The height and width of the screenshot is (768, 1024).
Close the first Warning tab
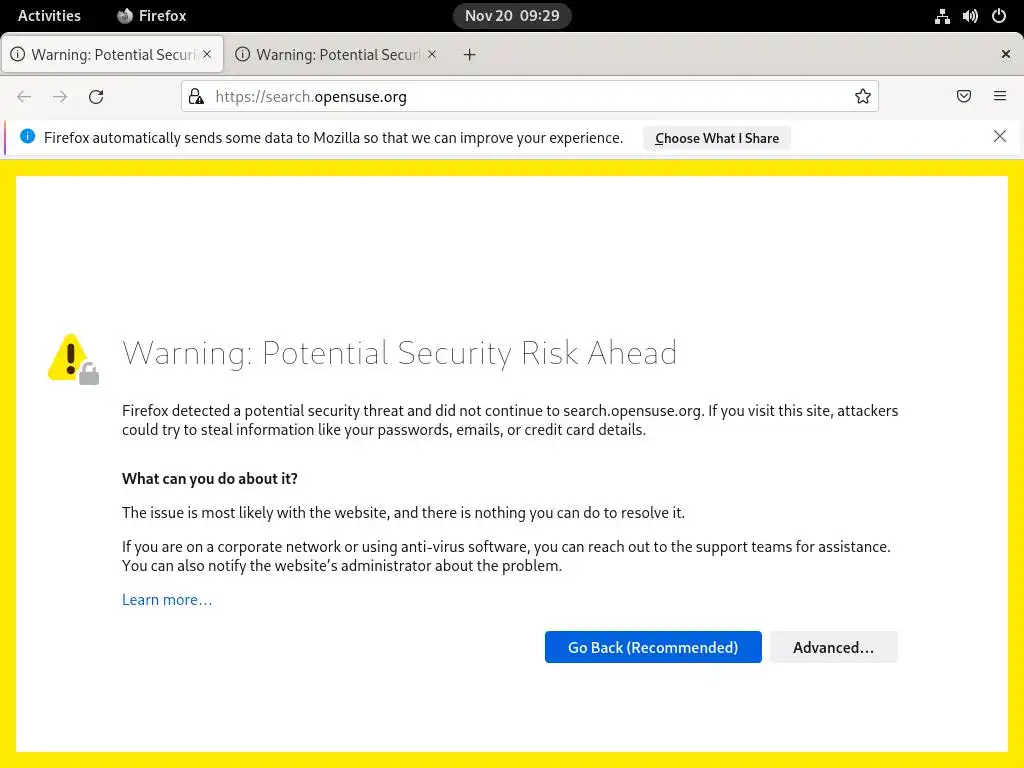[x=207, y=54]
